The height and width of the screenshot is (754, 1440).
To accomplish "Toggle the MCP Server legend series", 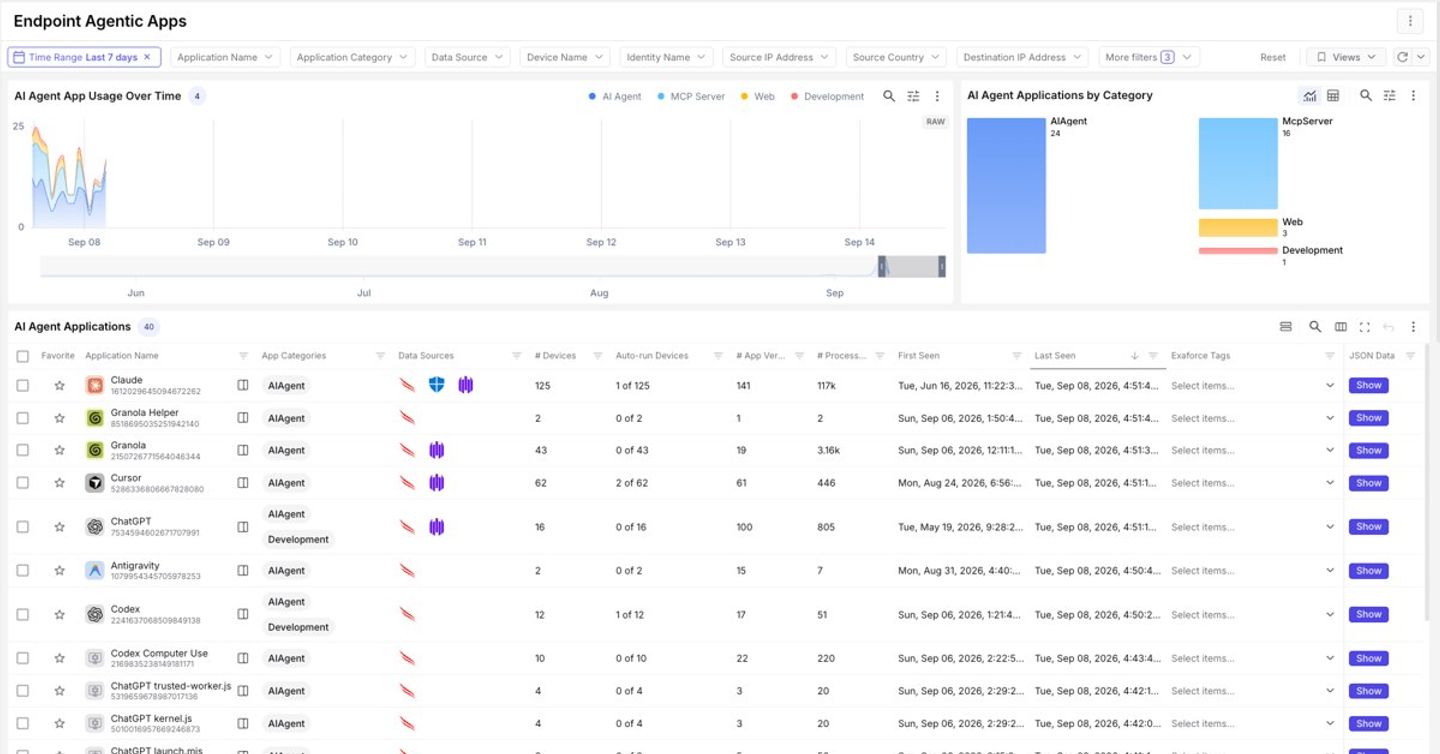I will pos(691,96).
